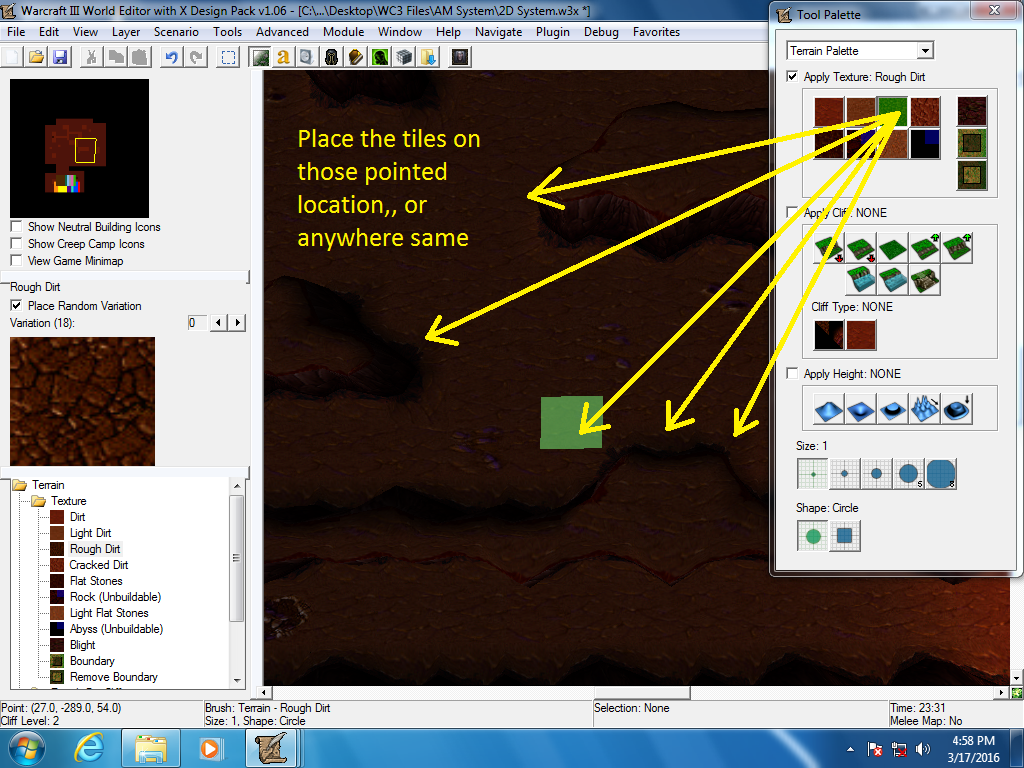Select Abyss (Unbuildable) in texture tree
This screenshot has width=1024, height=768.
click(116, 629)
